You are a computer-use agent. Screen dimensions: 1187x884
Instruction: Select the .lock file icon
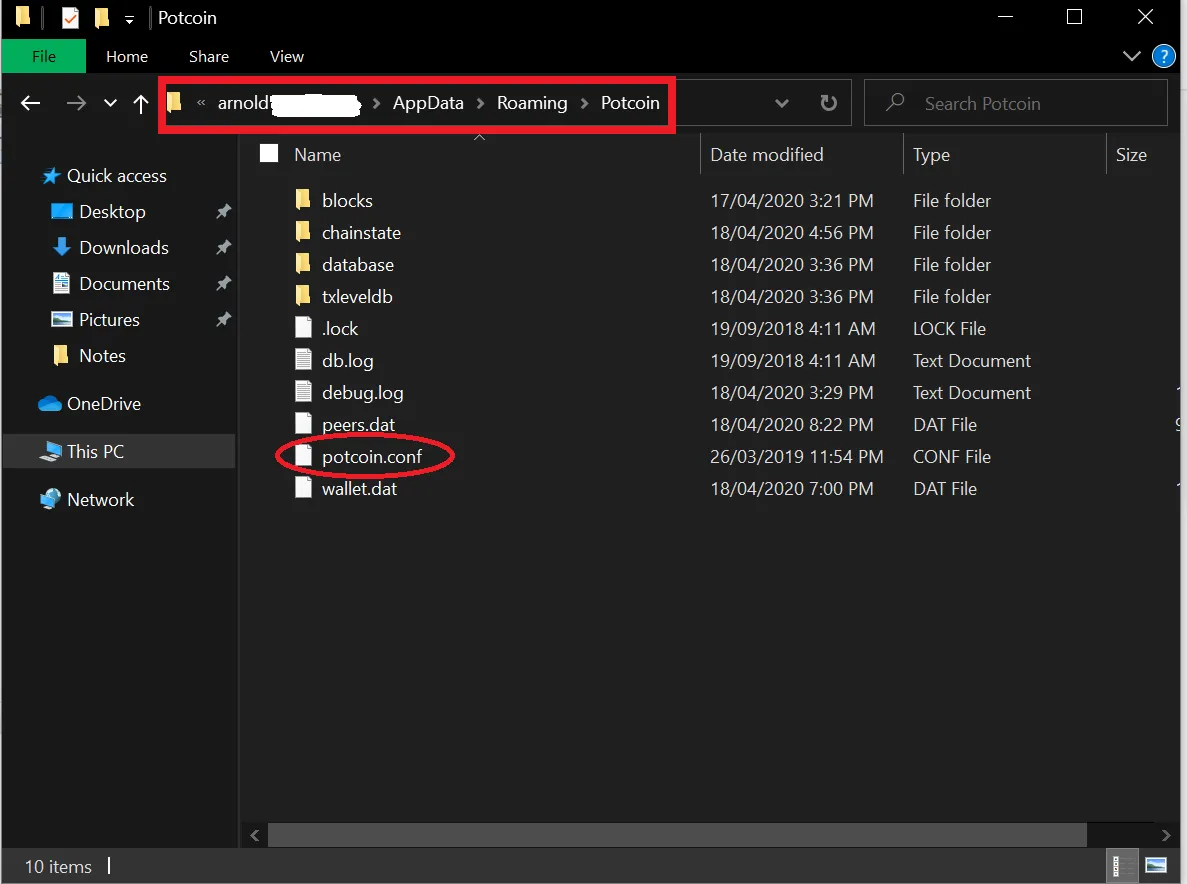coord(303,328)
